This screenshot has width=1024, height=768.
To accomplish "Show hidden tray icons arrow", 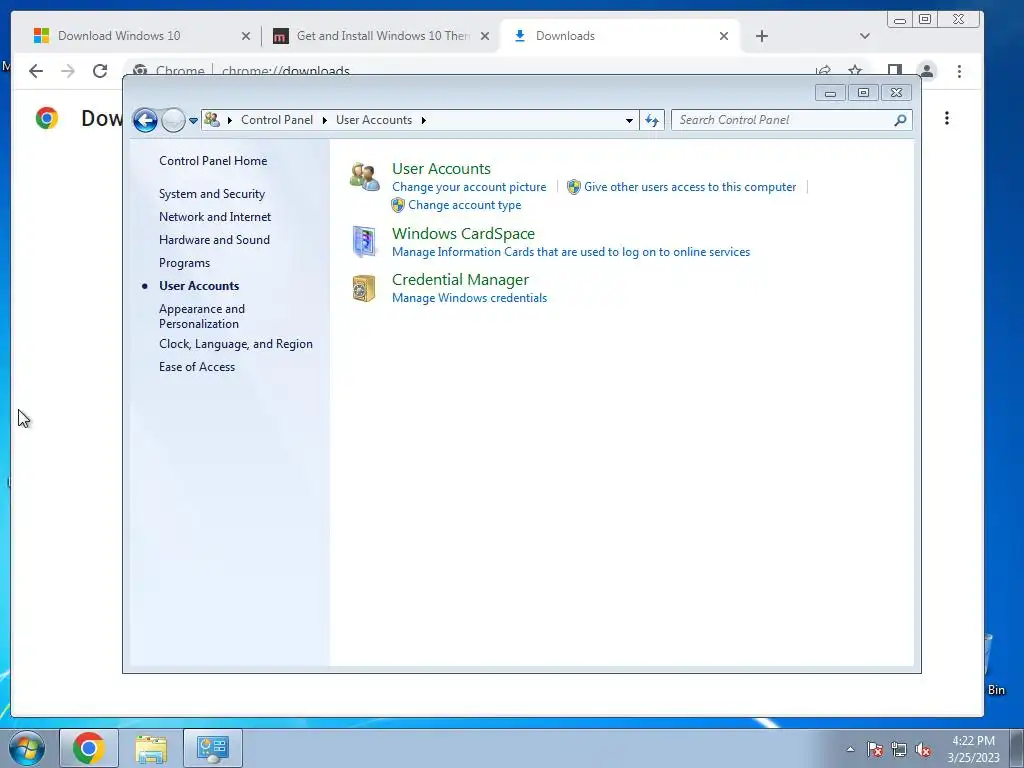I will tap(850, 749).
